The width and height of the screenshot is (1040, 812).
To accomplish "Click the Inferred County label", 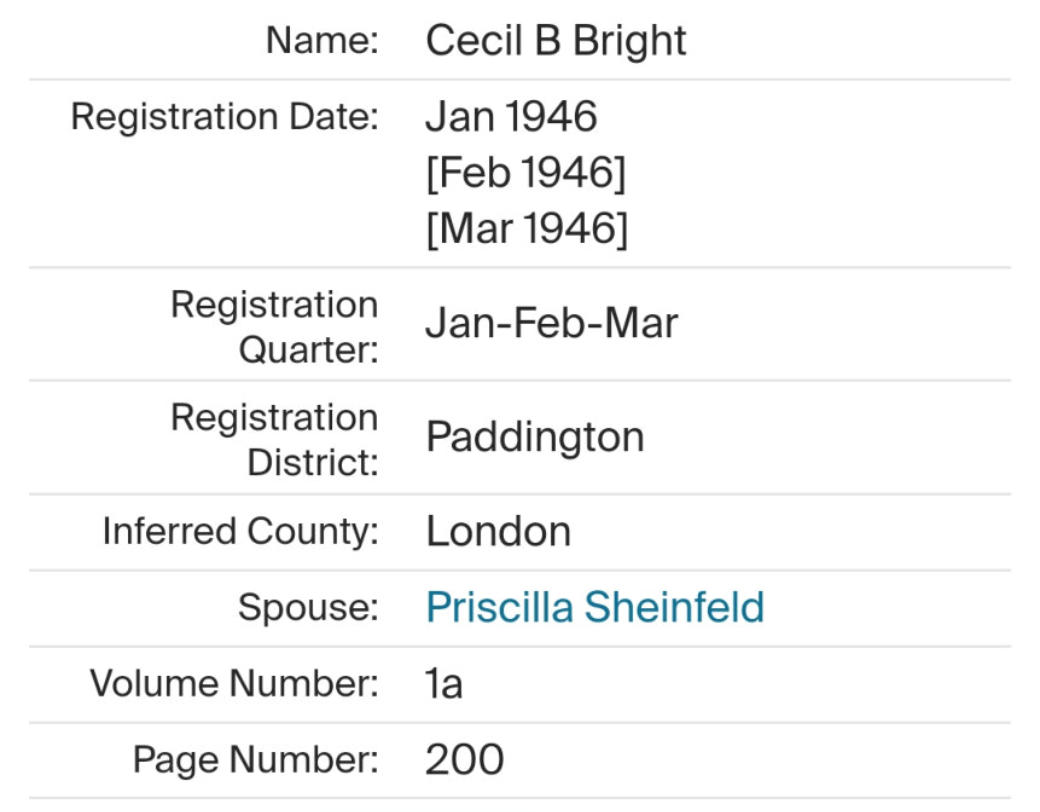I will (x=240, y=531).
